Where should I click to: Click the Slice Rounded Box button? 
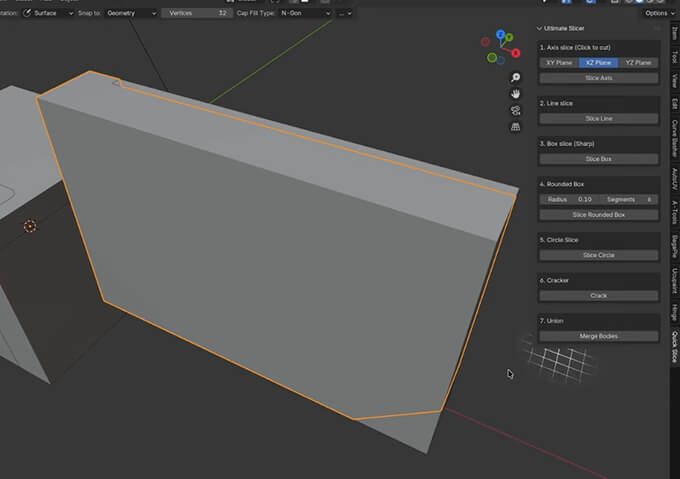(598, 214)
